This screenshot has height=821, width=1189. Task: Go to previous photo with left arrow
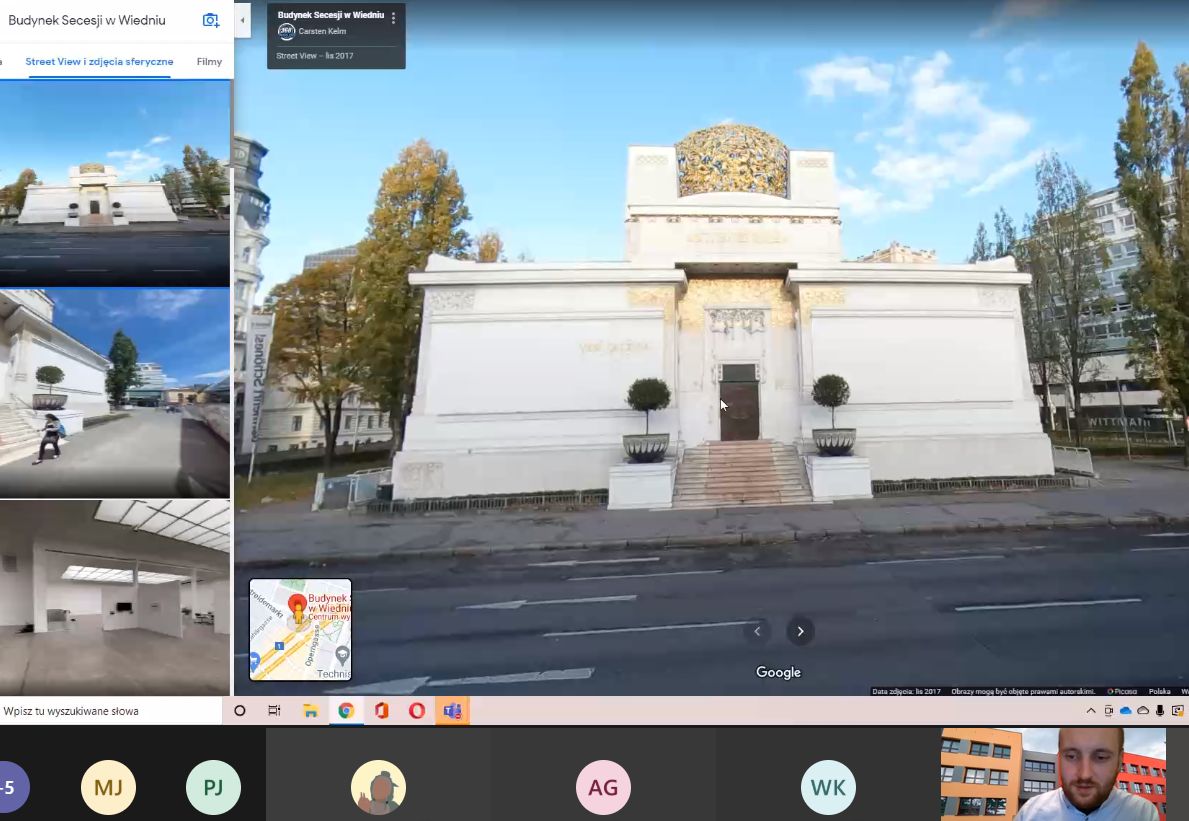tap(757, 631)
